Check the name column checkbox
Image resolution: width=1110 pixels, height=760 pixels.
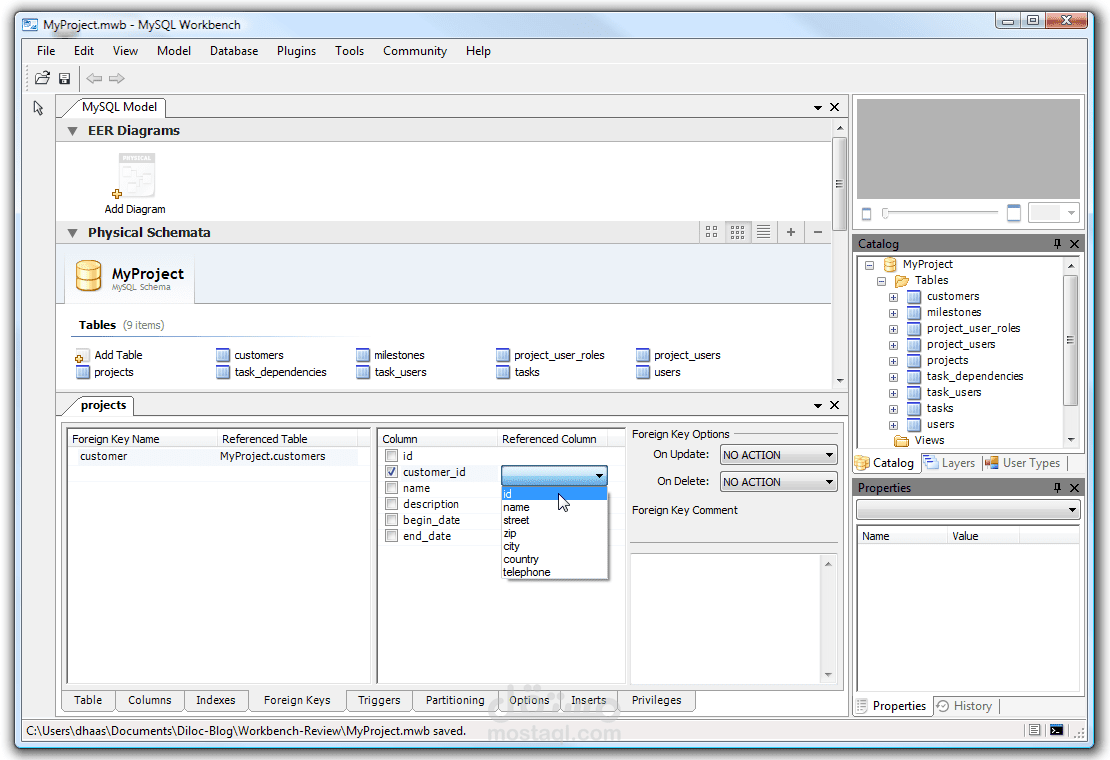point(391,488)
